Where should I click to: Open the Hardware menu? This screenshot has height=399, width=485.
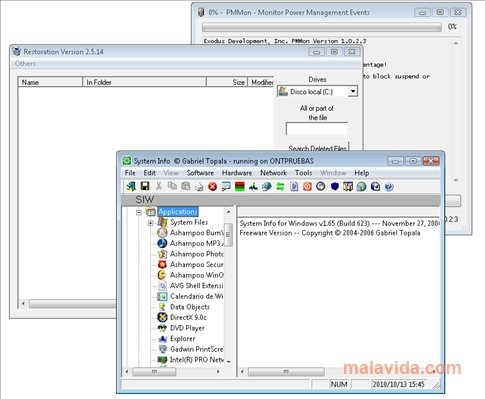[237, 173]
